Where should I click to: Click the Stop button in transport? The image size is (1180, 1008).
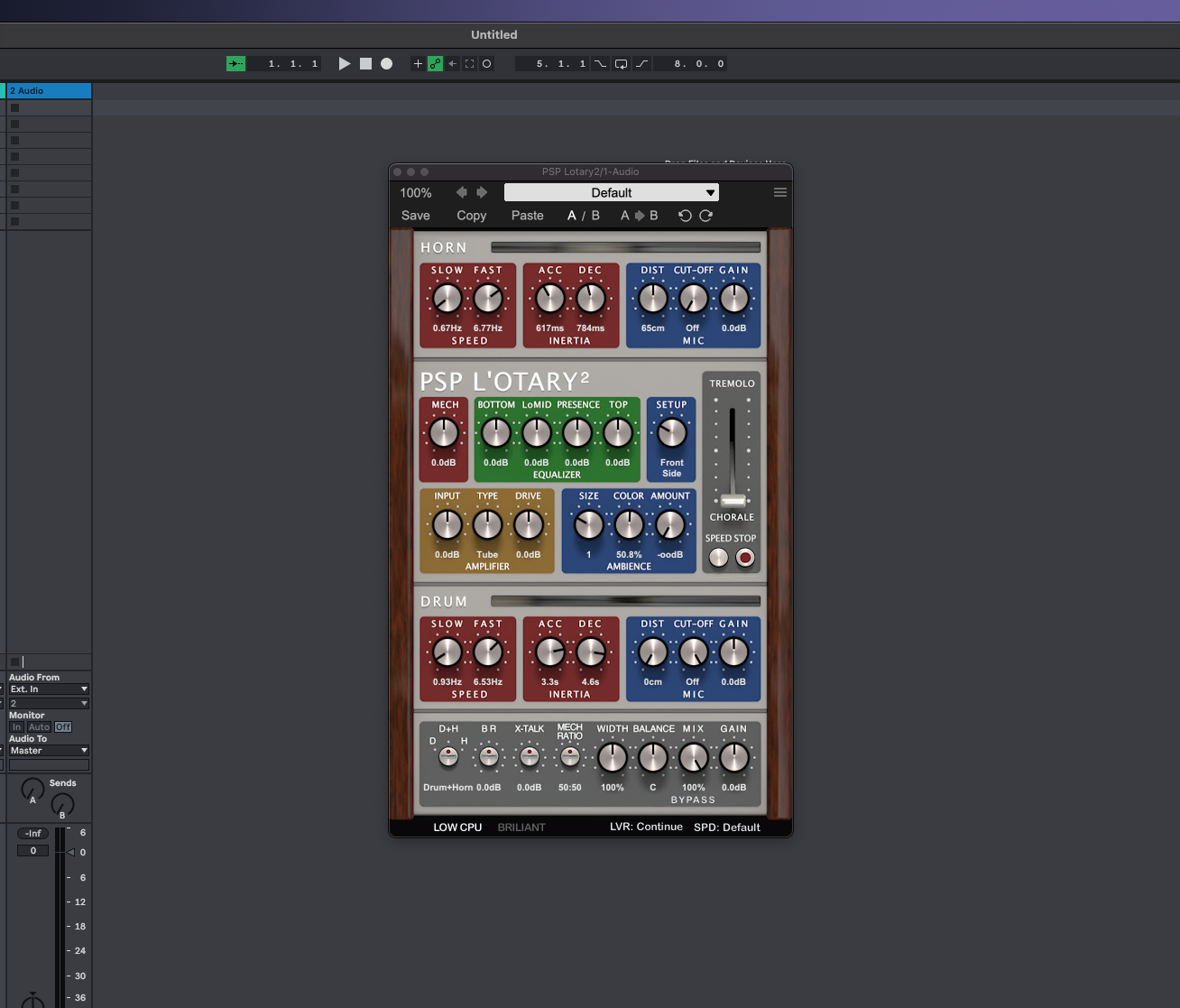[365, 64]
